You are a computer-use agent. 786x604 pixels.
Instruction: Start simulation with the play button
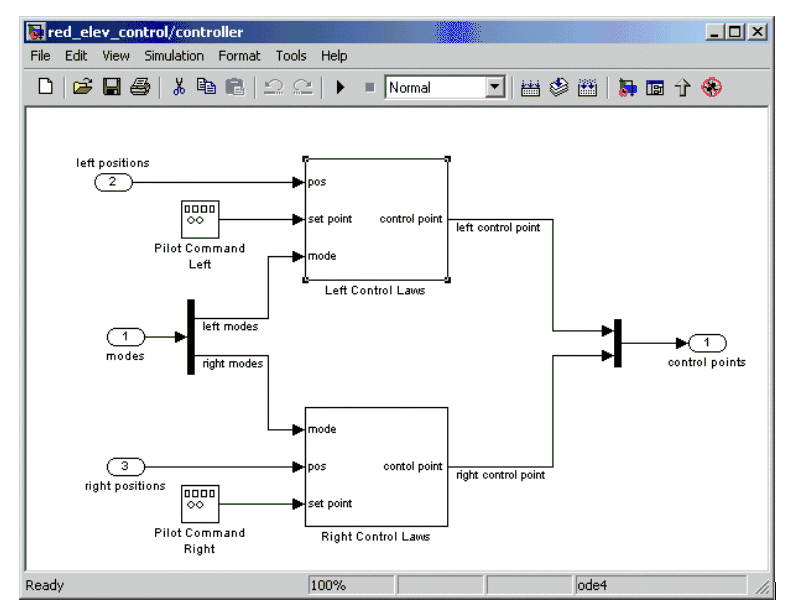pos(340,88)
